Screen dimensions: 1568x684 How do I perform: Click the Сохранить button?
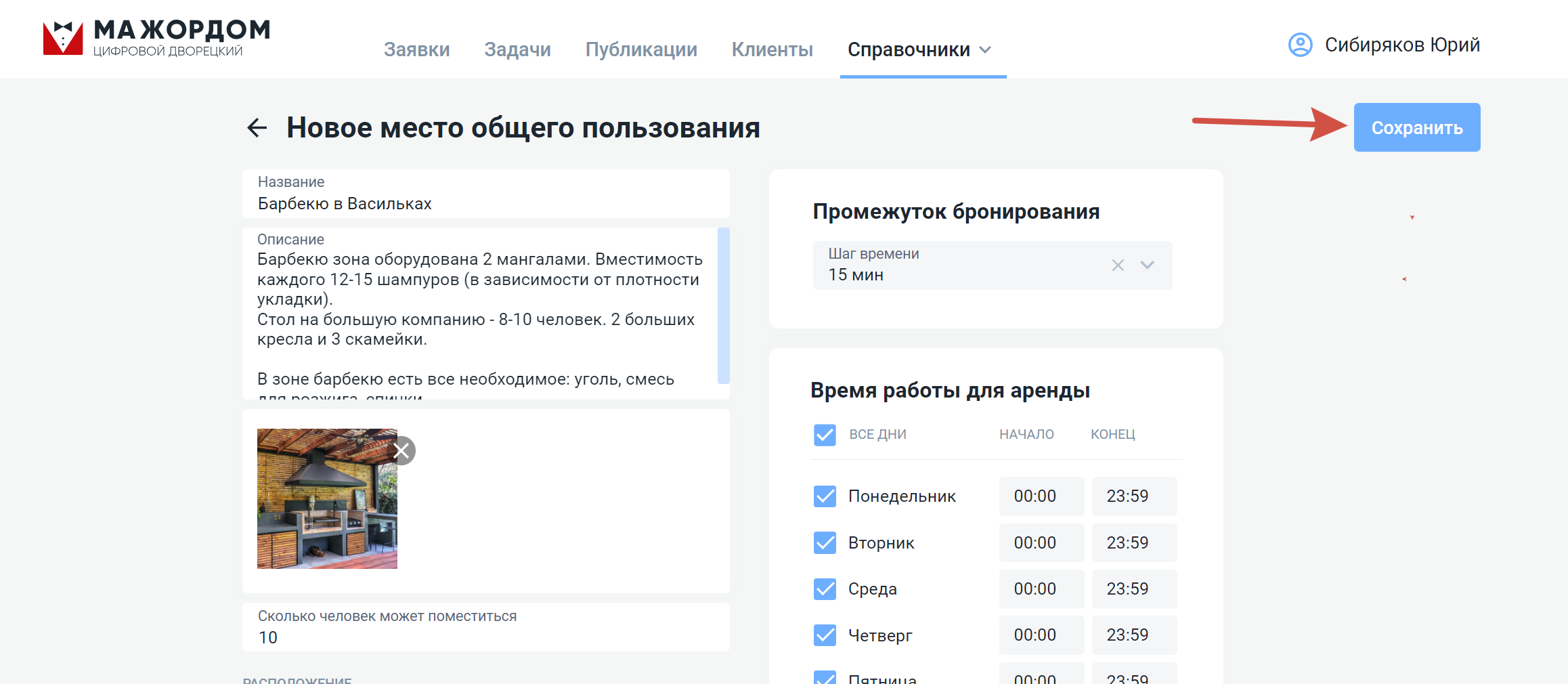pos(1417,127)
